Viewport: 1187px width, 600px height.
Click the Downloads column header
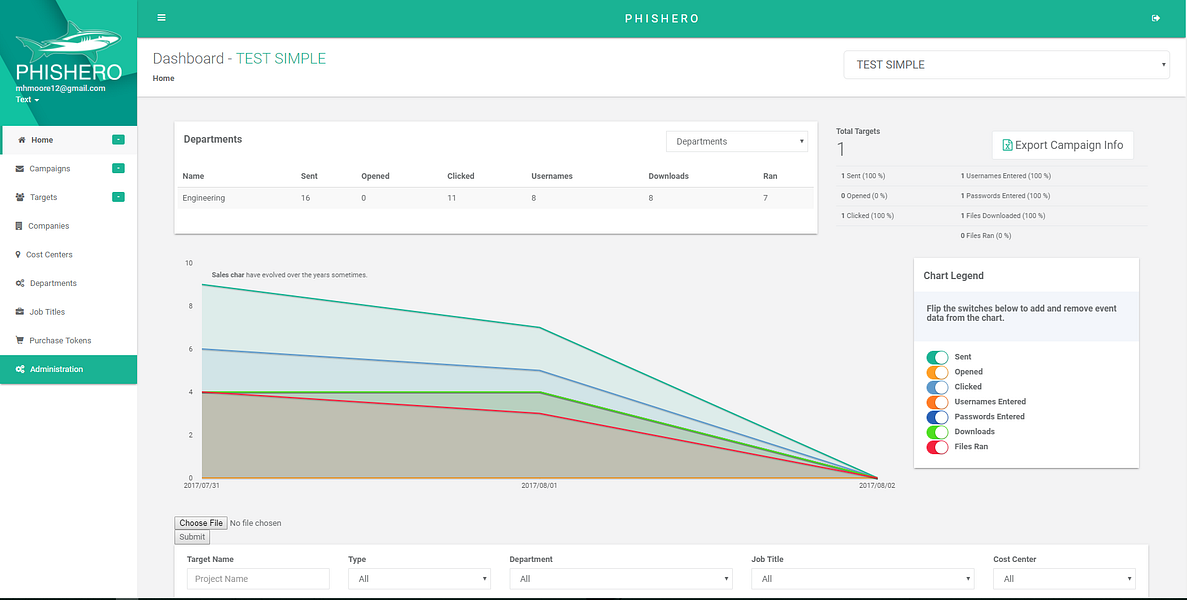pyautogui.click(x=668, y=176)
